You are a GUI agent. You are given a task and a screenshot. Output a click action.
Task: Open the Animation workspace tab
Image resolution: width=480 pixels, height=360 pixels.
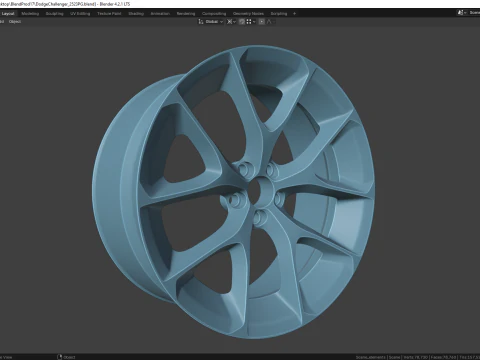pyautogui.click(x=160, y=14)
